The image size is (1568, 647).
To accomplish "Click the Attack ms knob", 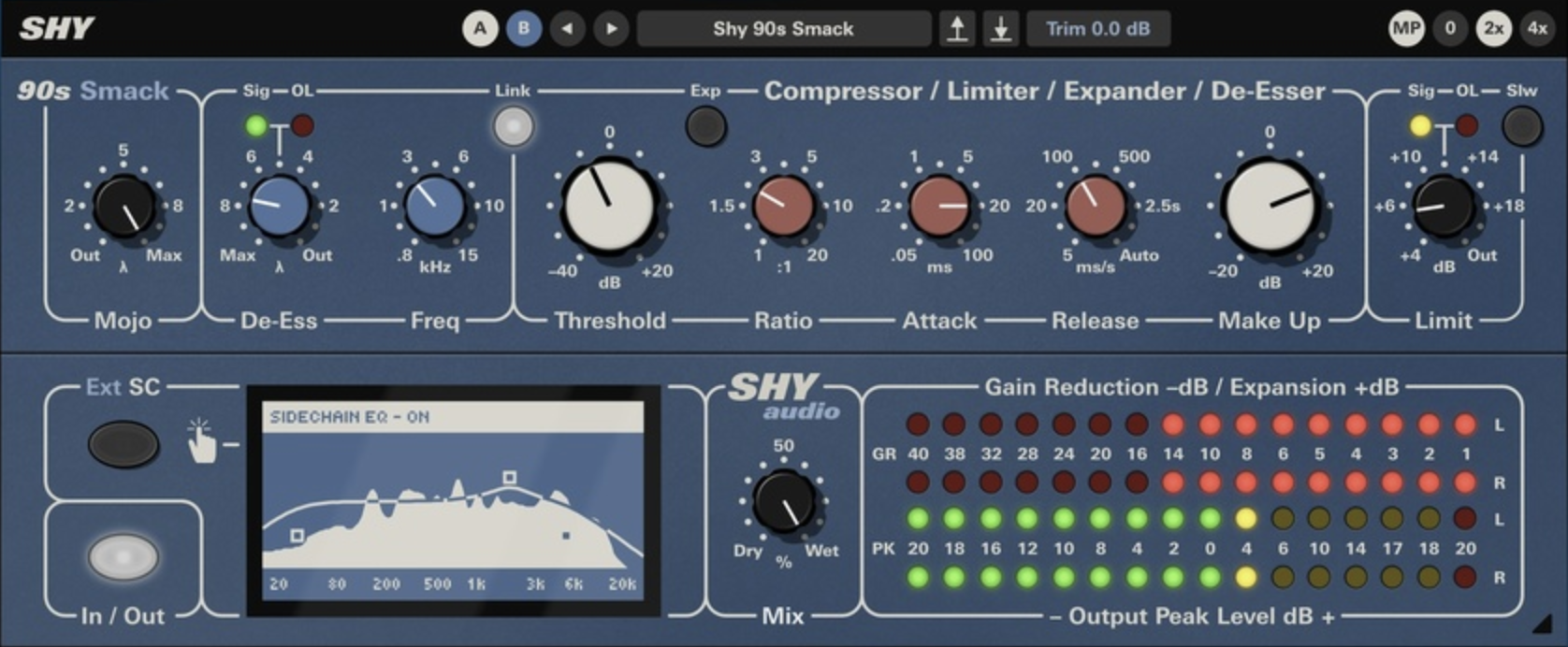I will click(939, 206).
